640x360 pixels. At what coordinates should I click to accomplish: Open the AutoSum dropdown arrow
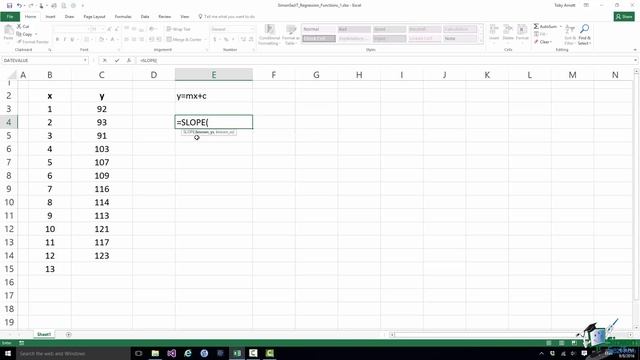[560, 26]
